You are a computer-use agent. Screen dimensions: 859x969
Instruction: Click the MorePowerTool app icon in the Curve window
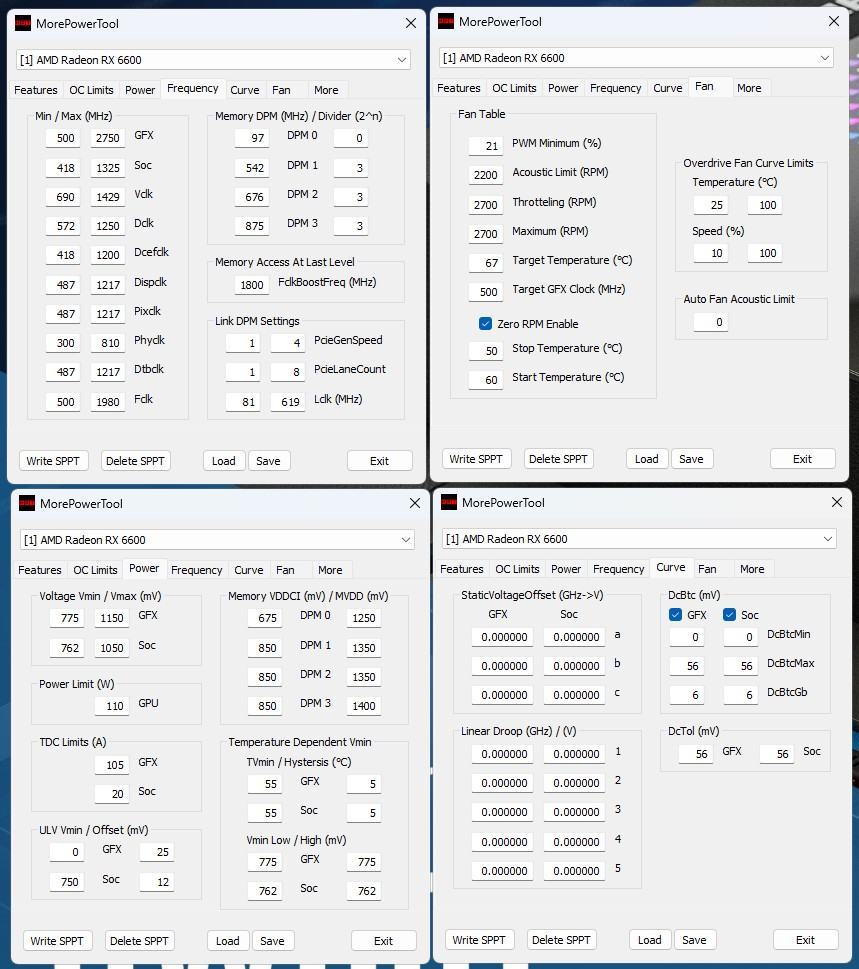pyautogui.click(x=449, y=502)
